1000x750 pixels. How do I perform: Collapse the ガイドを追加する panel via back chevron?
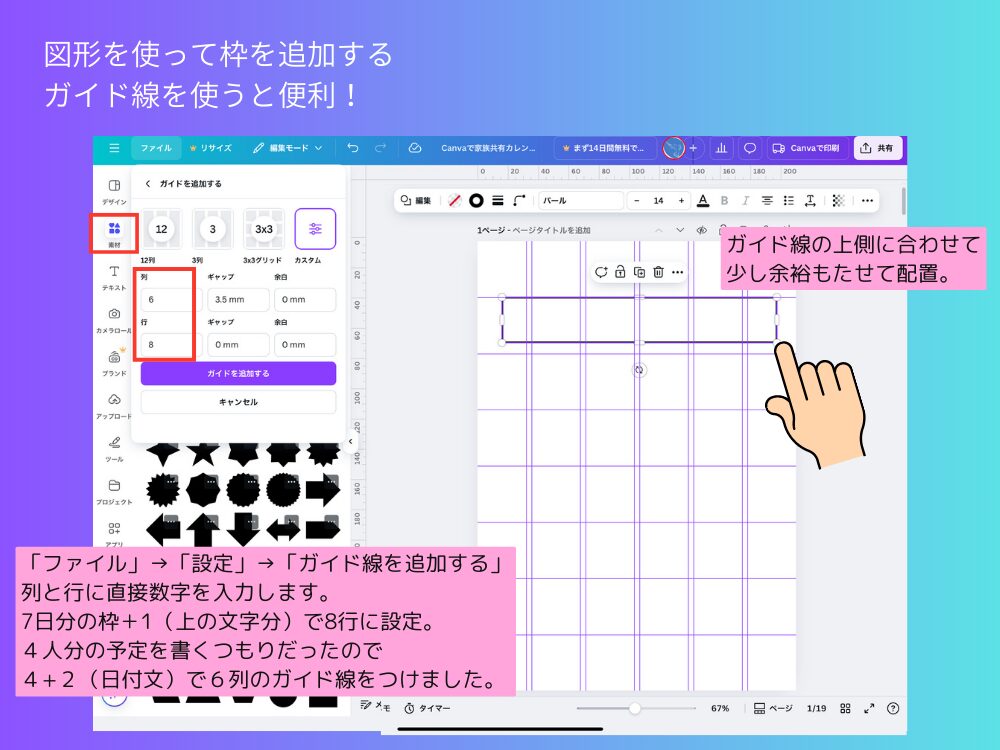[x=147, y=183]
